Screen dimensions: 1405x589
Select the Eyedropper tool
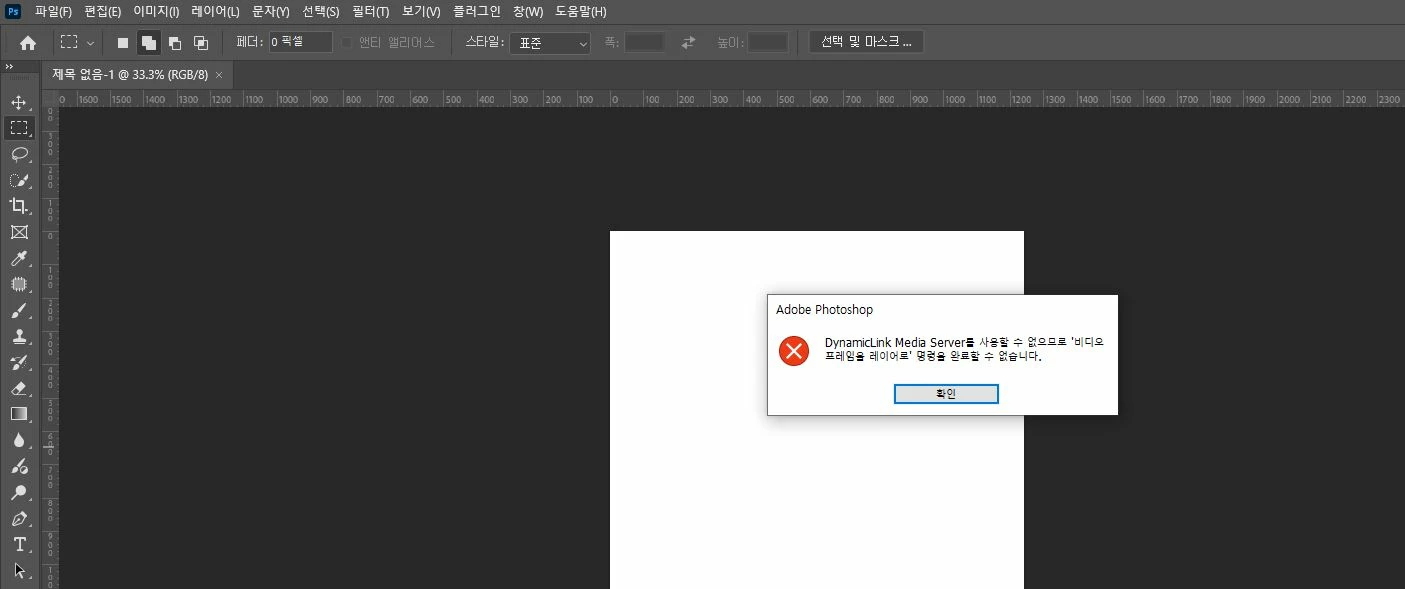point(19,258)
